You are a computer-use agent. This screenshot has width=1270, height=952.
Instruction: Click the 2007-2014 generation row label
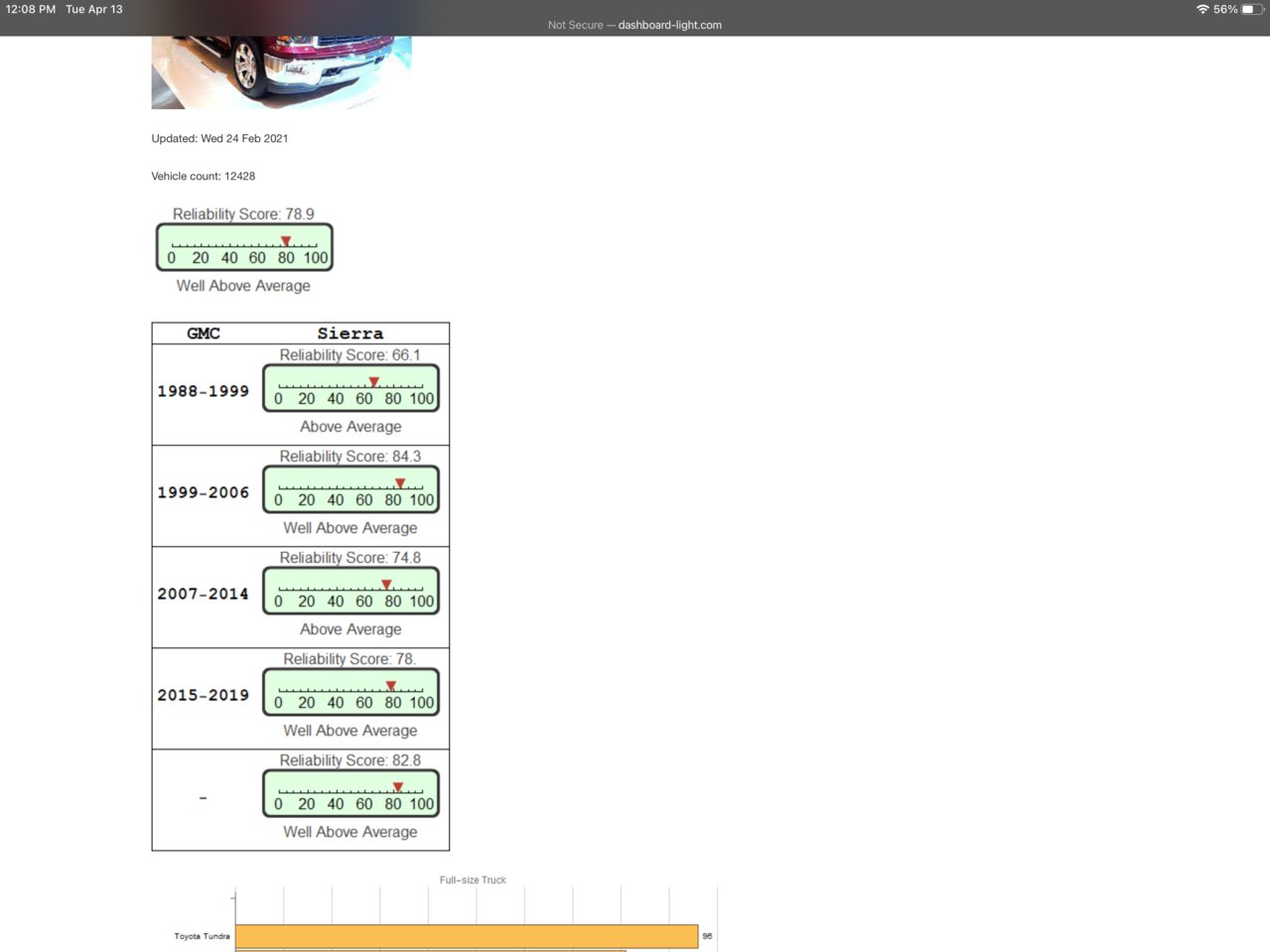203,594
